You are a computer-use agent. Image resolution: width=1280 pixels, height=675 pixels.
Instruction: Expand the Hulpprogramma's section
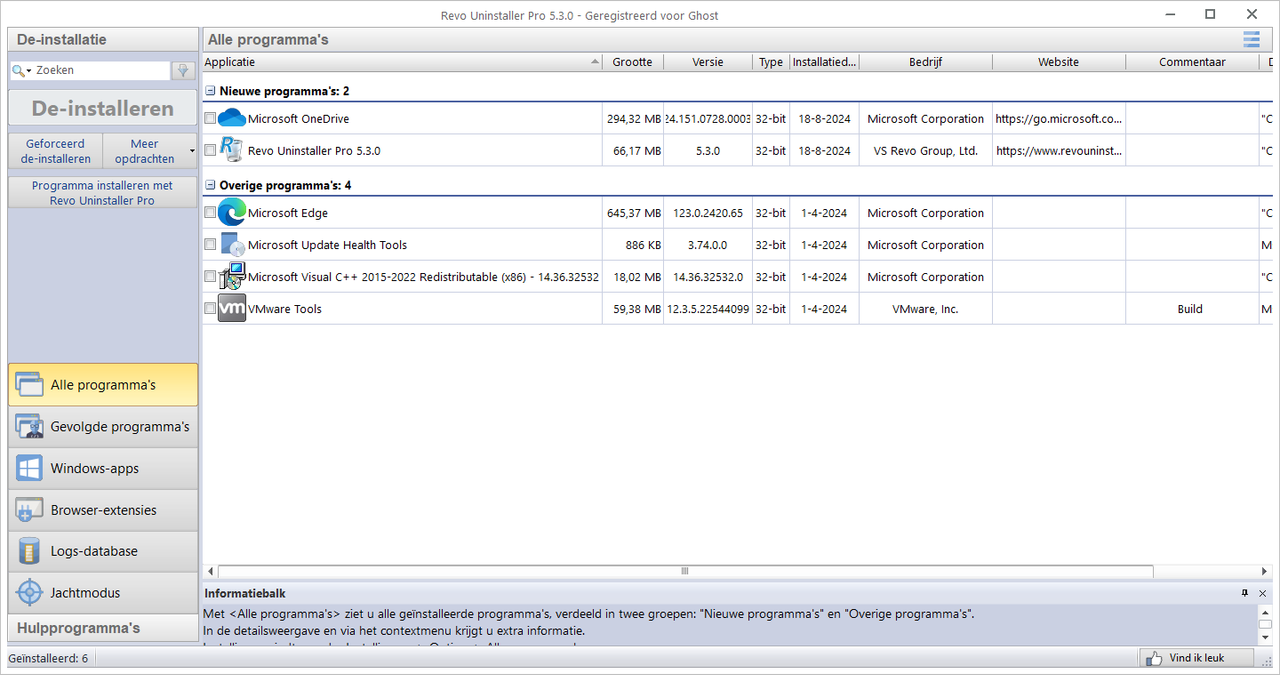click(103, 628)
